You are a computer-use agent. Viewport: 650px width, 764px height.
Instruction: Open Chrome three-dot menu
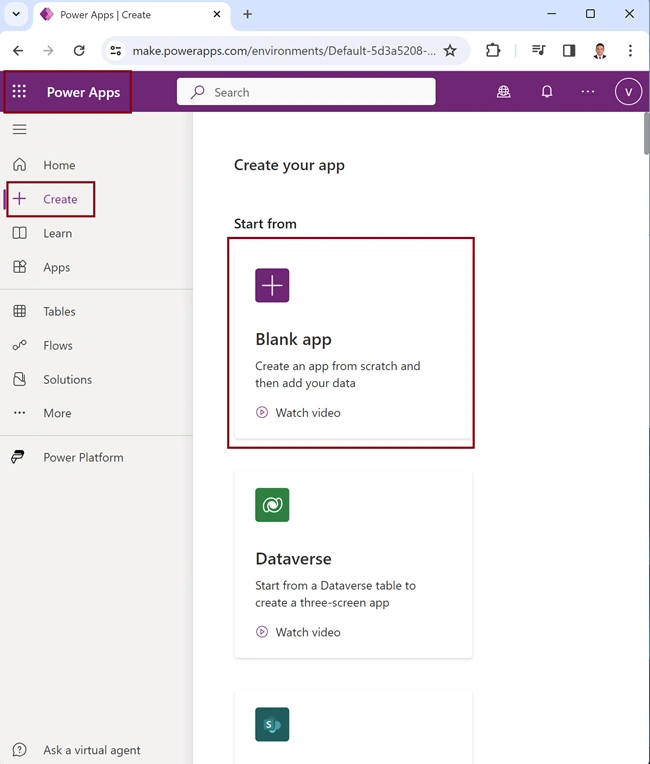click(x=630, y=50)
